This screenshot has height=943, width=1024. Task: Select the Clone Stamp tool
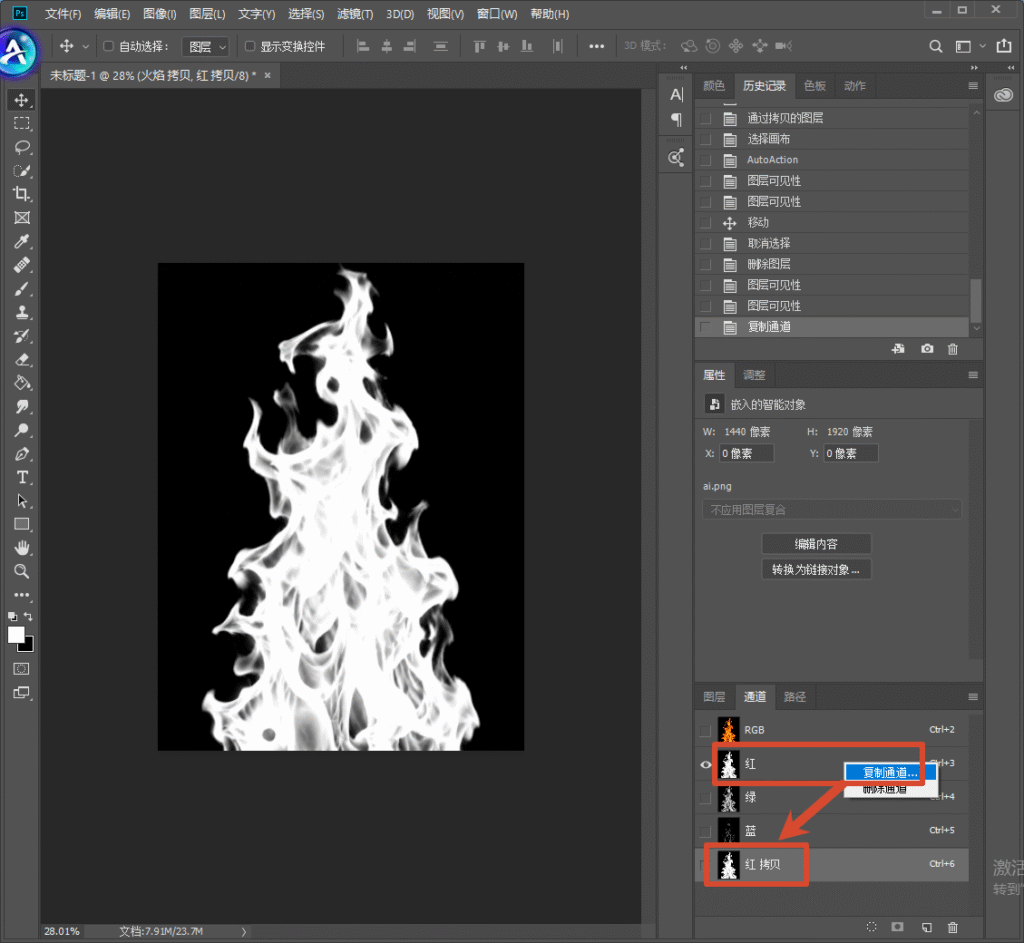click(22, 312)
